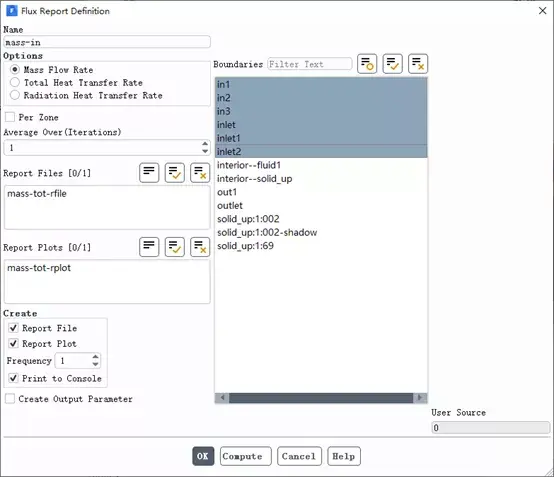Deselect all Report Plots using the X icon
554x477 pixels.
[200, 247]
